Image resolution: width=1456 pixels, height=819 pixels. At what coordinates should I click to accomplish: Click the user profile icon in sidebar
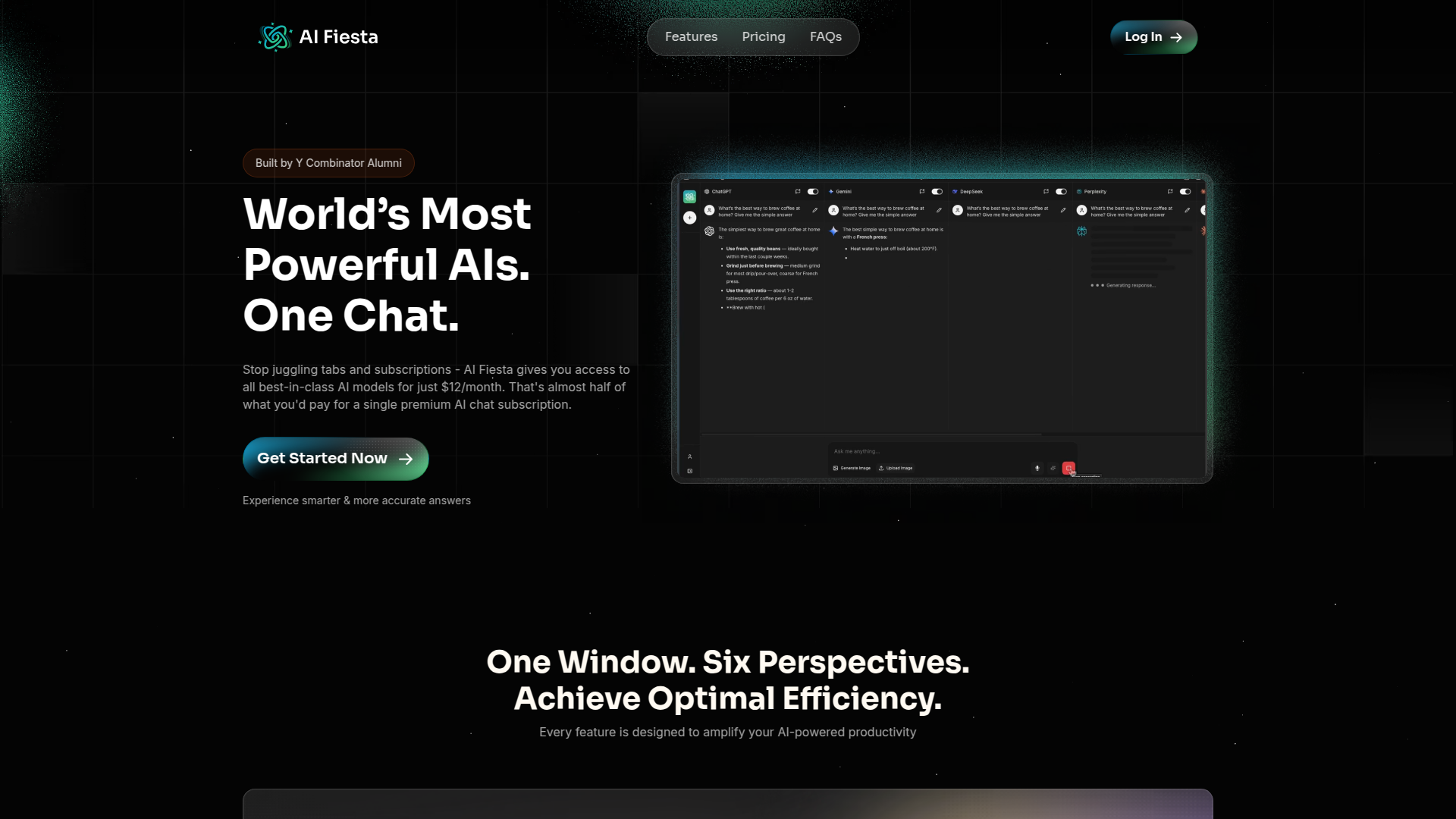pyautogui.click(x=689, y=457)
